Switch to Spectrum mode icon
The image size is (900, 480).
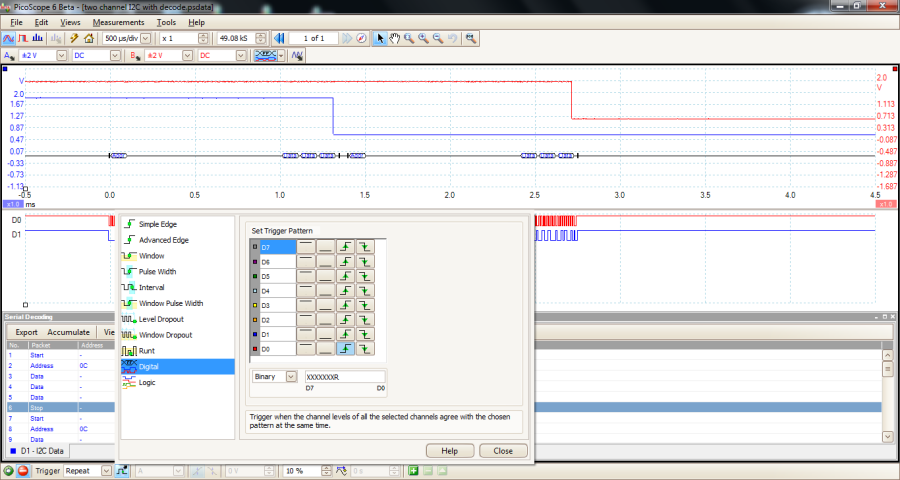pos(39,38)
